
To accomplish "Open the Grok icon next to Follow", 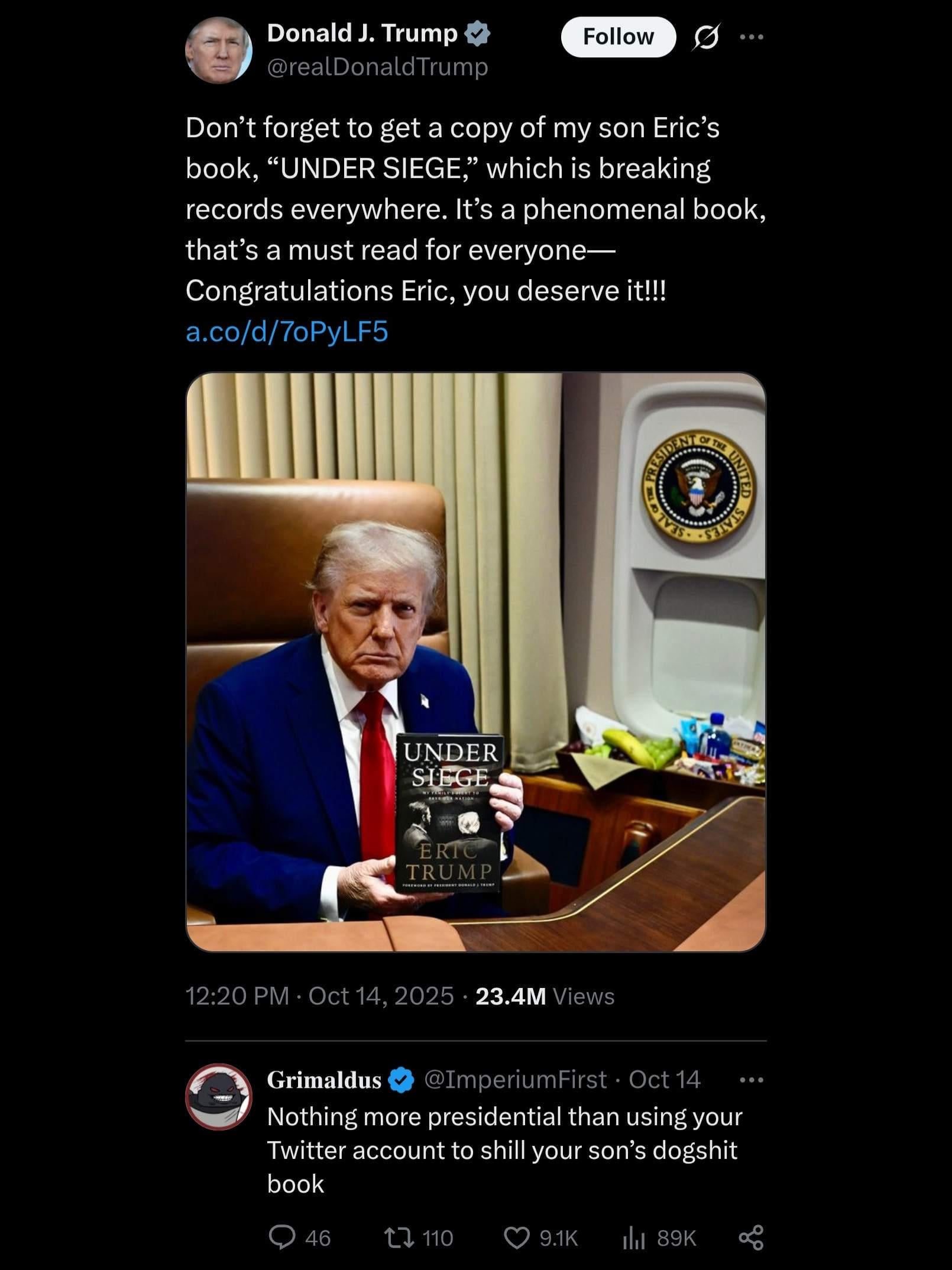I will pyautogui.click(x=706, y=37).
